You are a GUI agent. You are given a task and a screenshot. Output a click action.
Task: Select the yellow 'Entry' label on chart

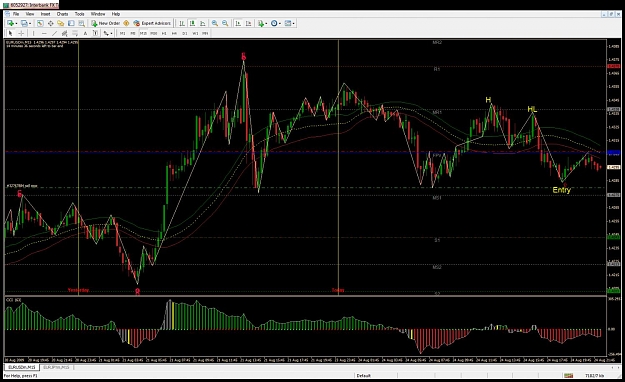tap(561, 190)
